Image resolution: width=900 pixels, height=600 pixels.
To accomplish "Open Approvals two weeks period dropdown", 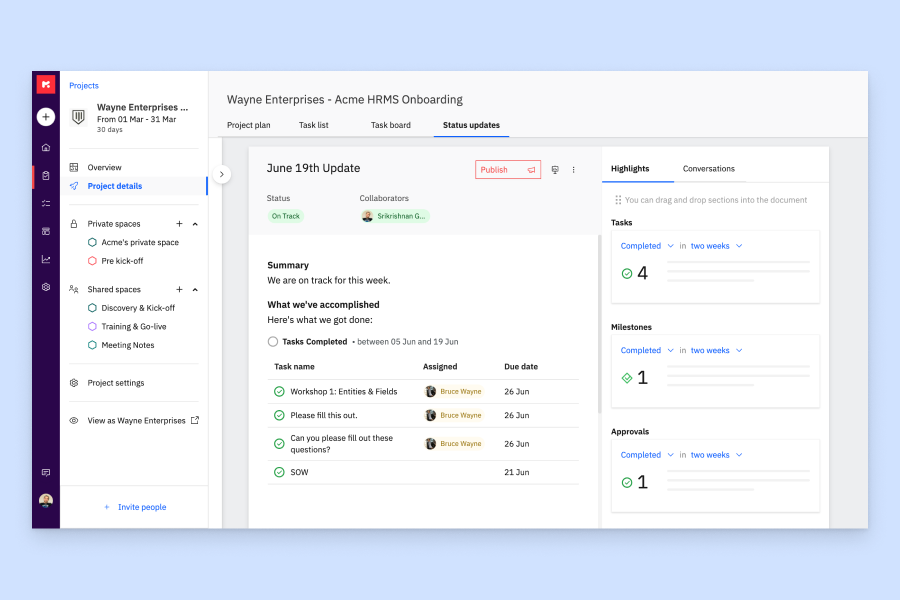I will pyautogui.click(x=716, y=455).
